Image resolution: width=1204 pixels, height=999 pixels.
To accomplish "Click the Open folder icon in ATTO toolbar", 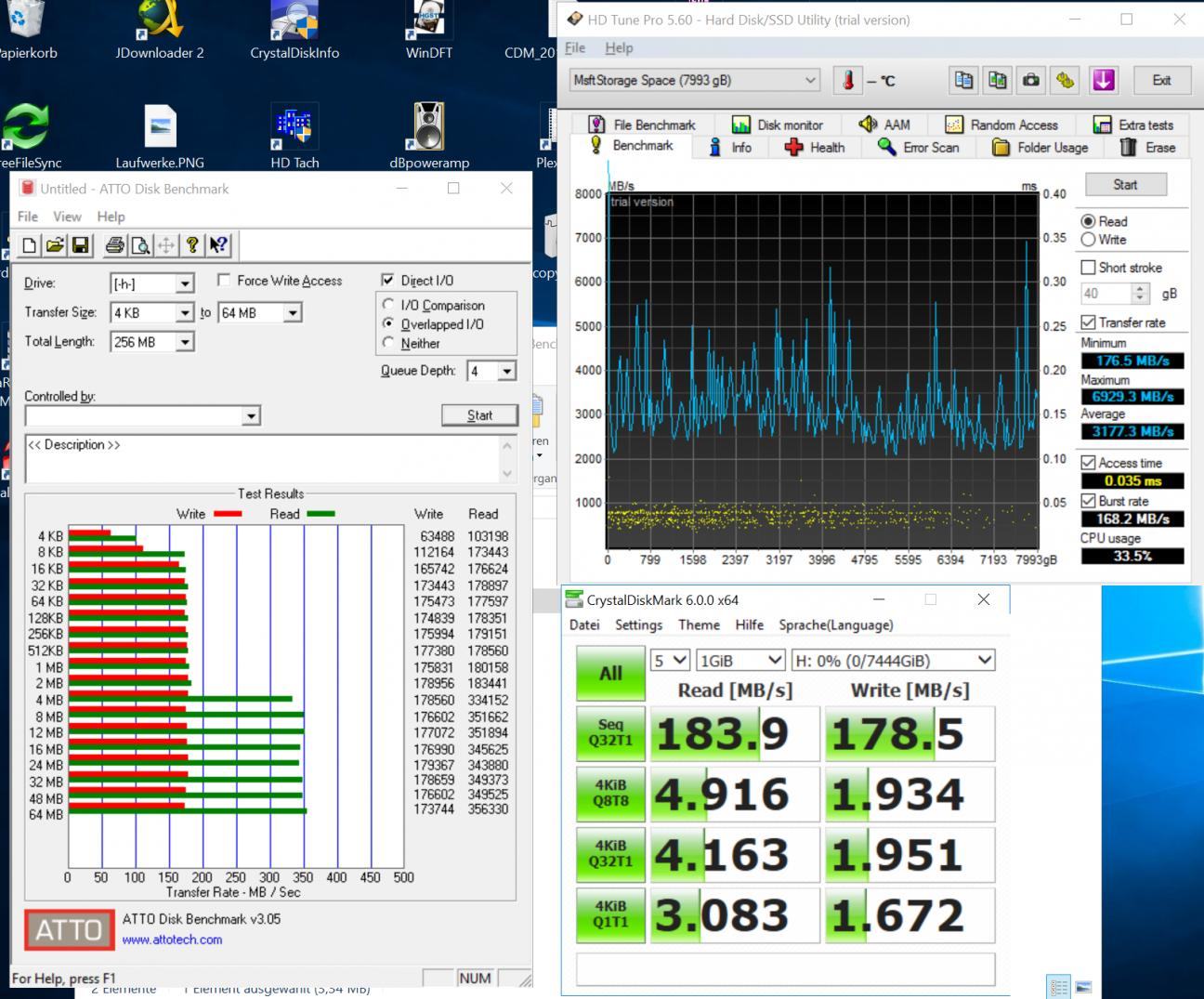I will [x=55, y=245].
